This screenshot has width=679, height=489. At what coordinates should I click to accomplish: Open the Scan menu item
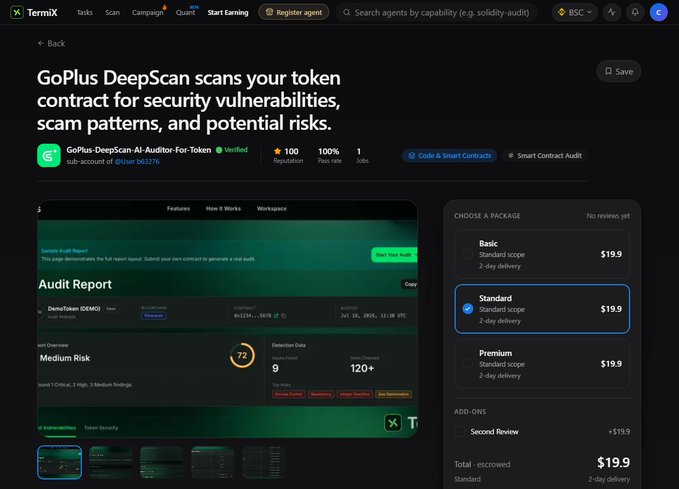coord(113,13)
